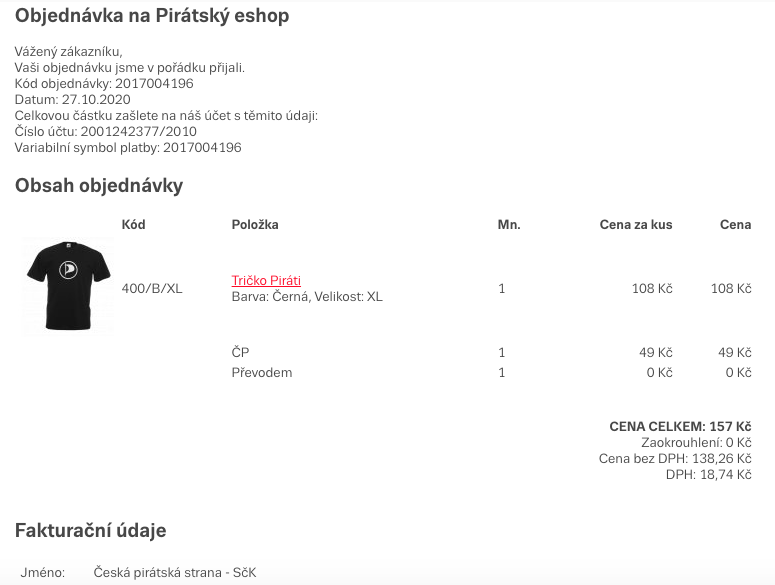Open the Tričko Piráti product link

click(x=266, y=281)
